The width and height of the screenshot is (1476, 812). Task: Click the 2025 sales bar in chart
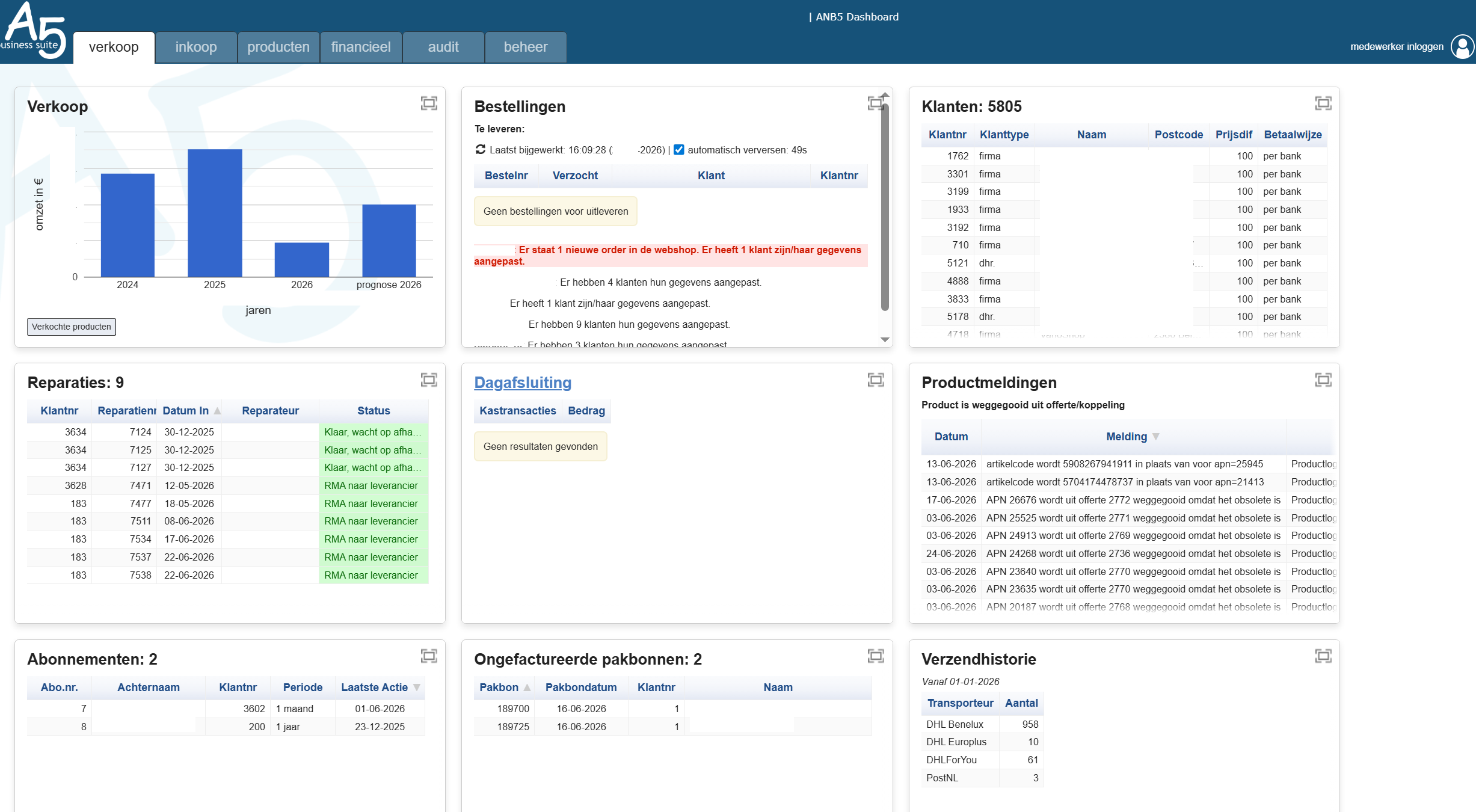tap(215, 213)
